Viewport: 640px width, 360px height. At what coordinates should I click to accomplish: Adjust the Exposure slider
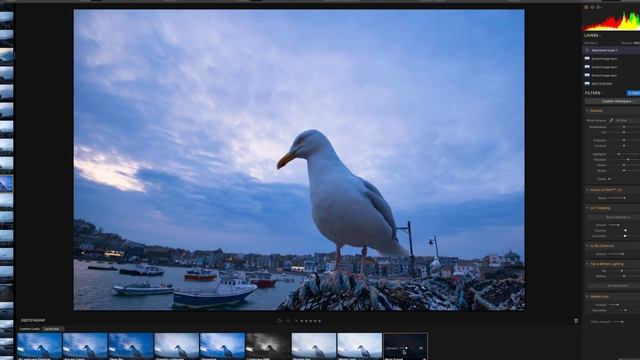(x=624, y=140)
